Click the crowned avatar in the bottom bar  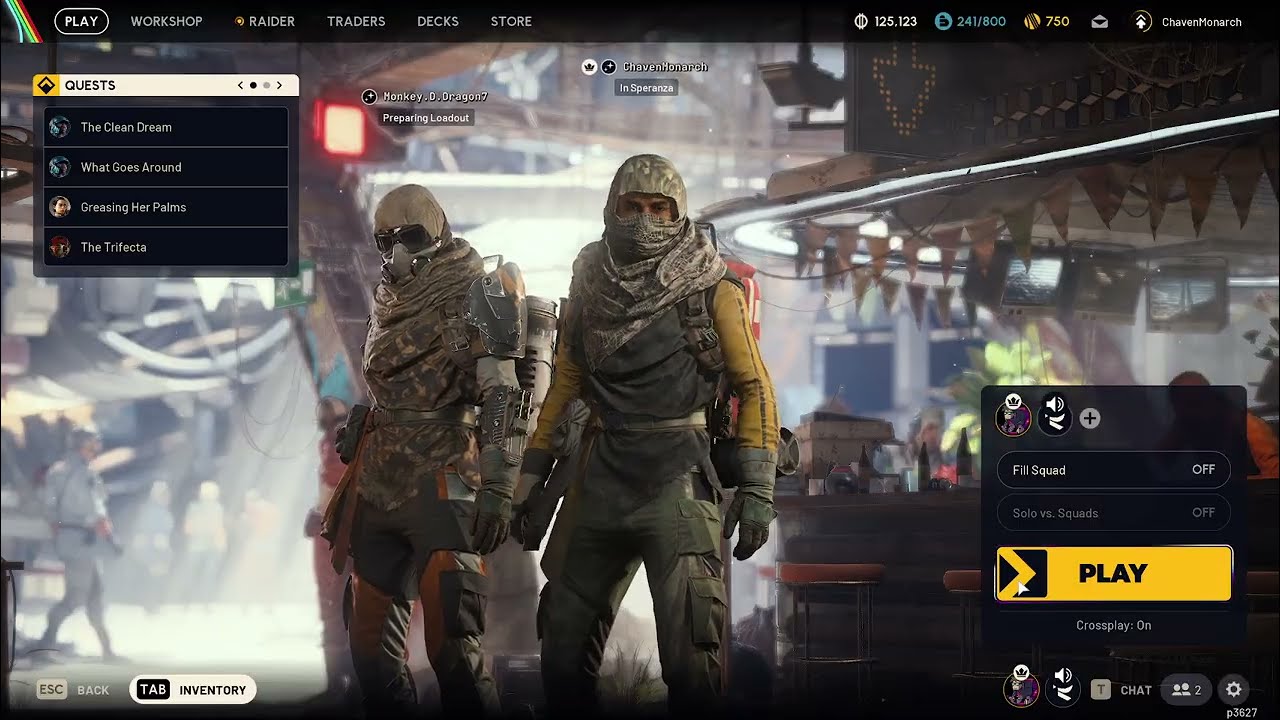[1021, 688]
